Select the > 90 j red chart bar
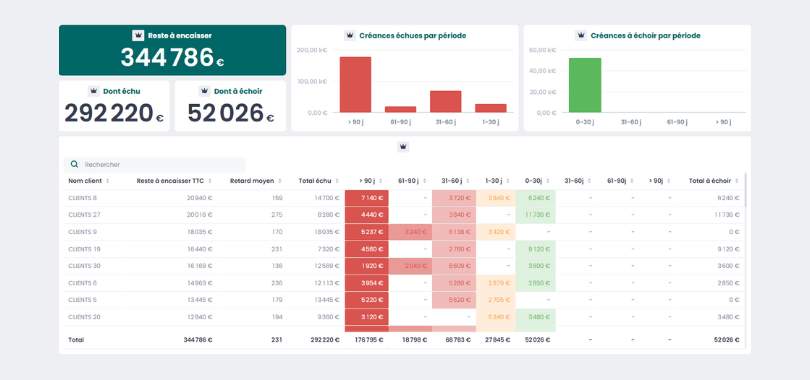 pos(355,85)
